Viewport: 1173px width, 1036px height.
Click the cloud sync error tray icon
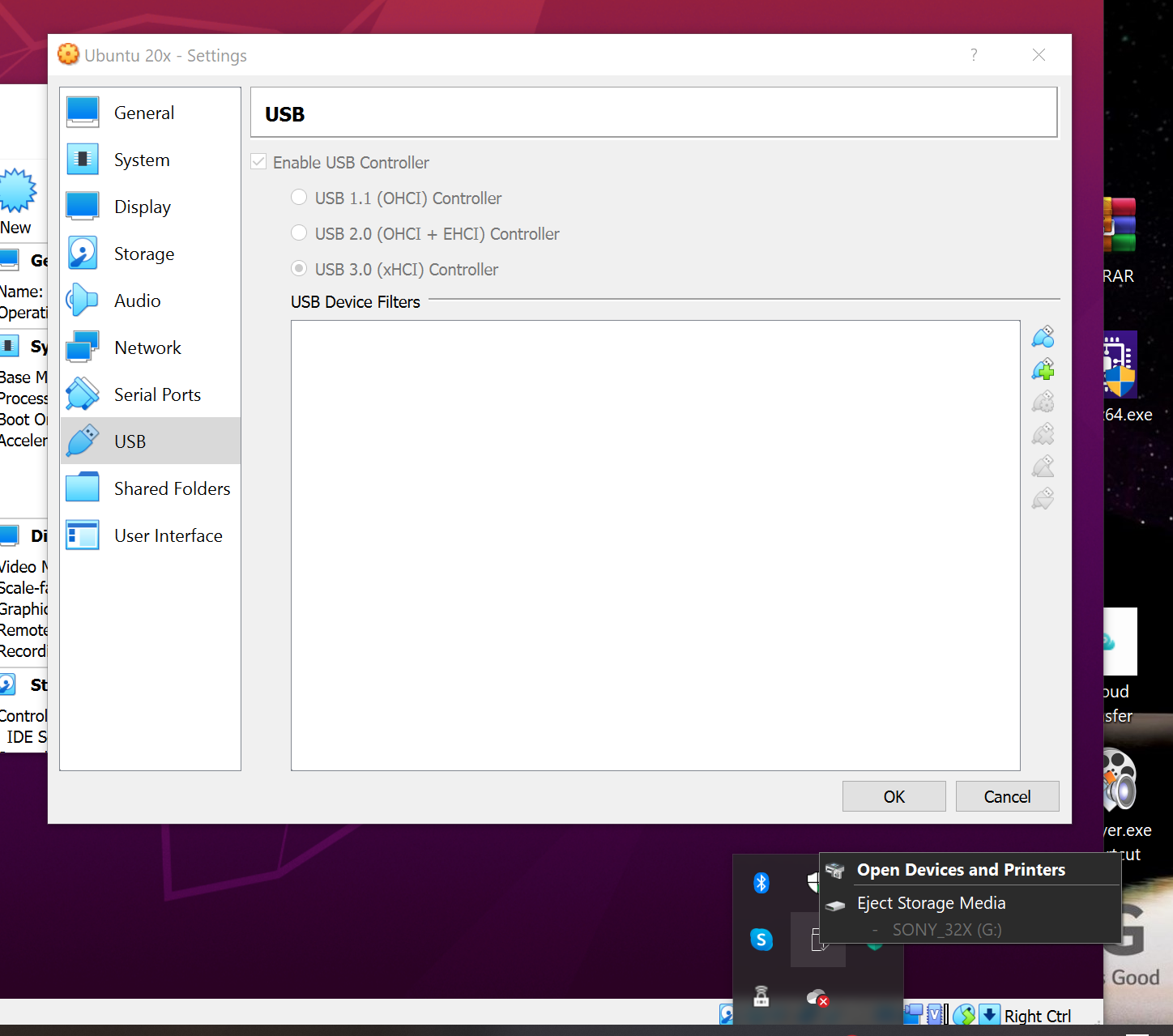817,997
